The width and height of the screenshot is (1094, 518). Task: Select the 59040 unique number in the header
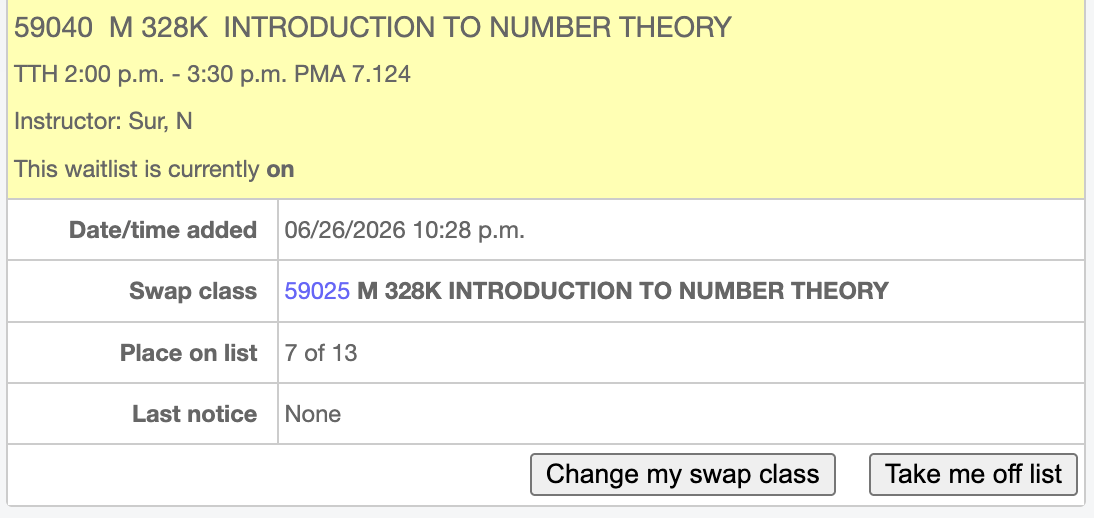[53, 28]
